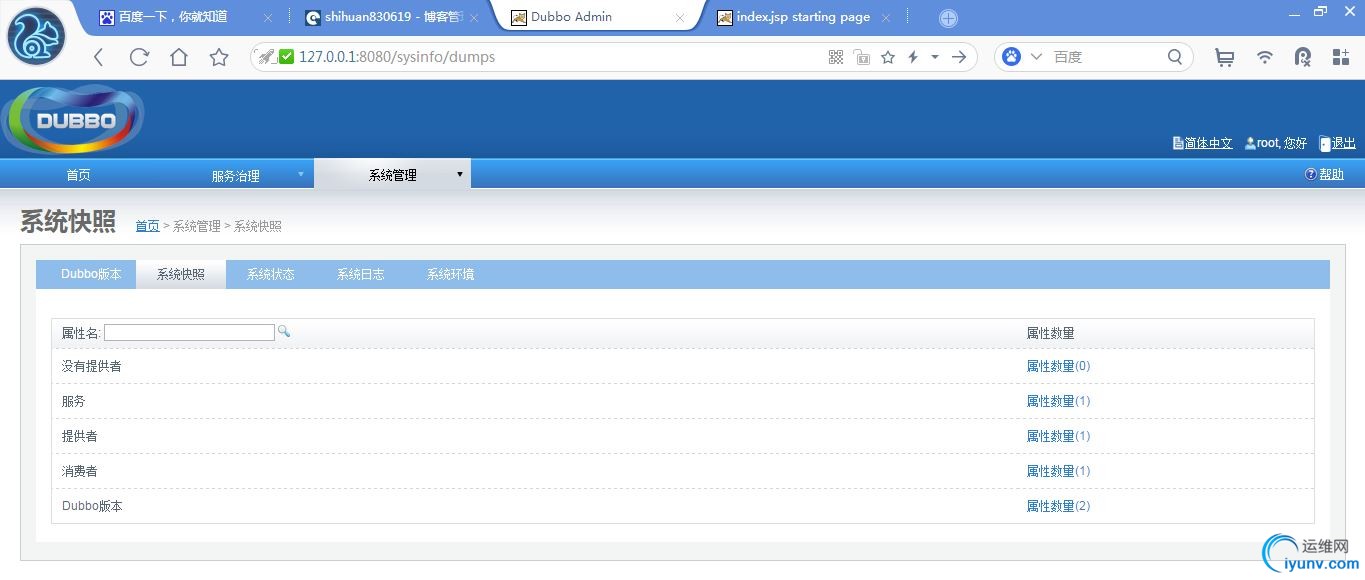Click the UC browser squirrel logo
This screenshot has height=580, width=1365.
point(36,35)
